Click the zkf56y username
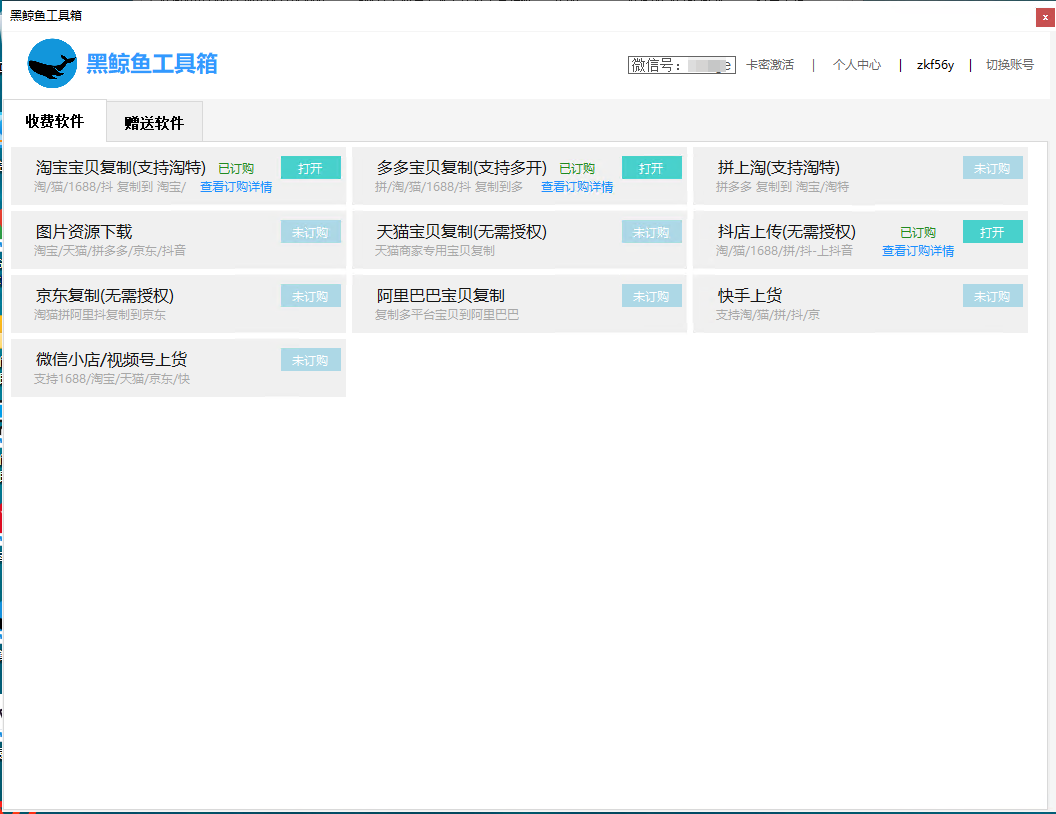Viewport: 1056px width, 814px height. (935, 65)
